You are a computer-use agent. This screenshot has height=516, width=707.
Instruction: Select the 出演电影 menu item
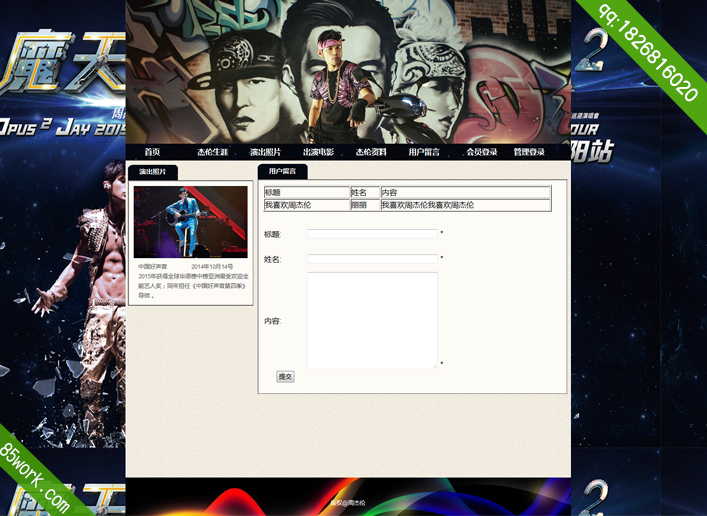(318, 152)
